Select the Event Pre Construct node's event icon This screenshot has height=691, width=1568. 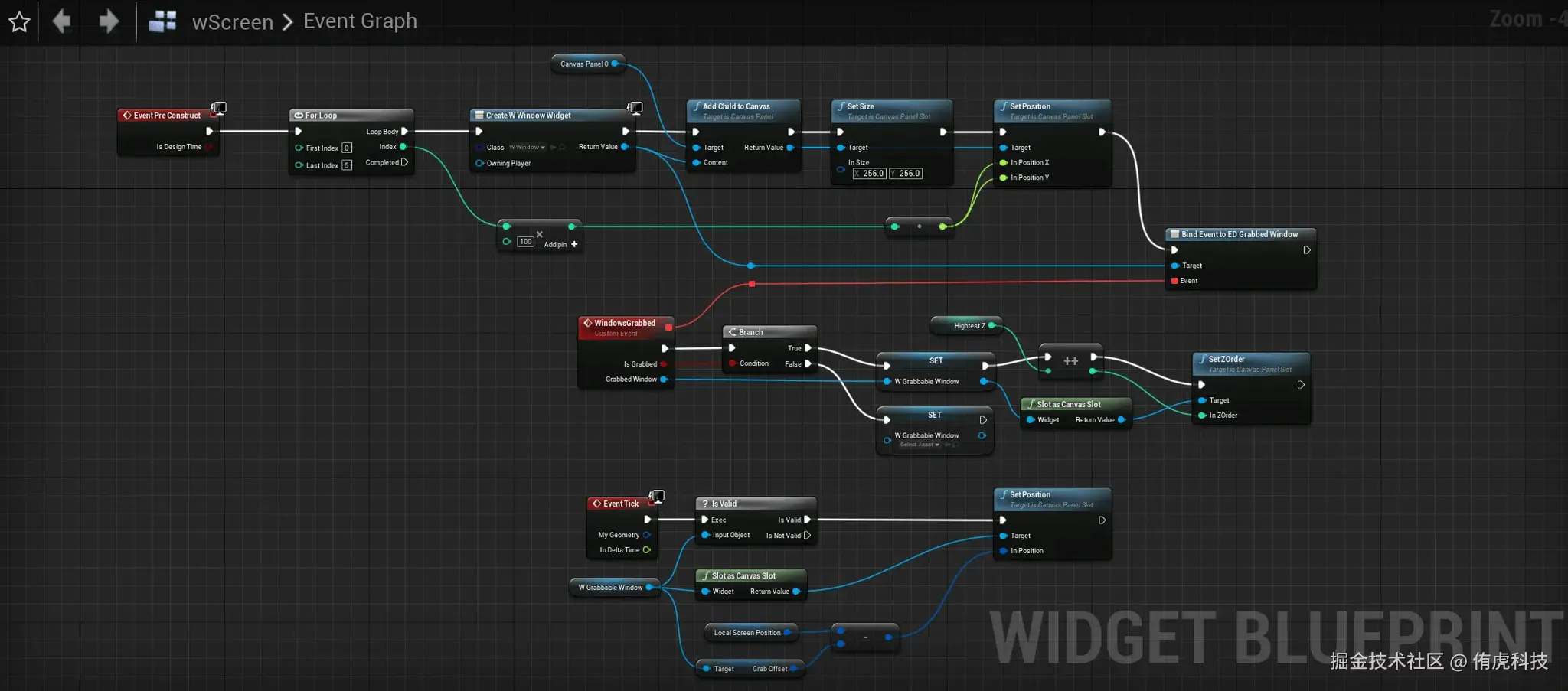coord(127,116)
